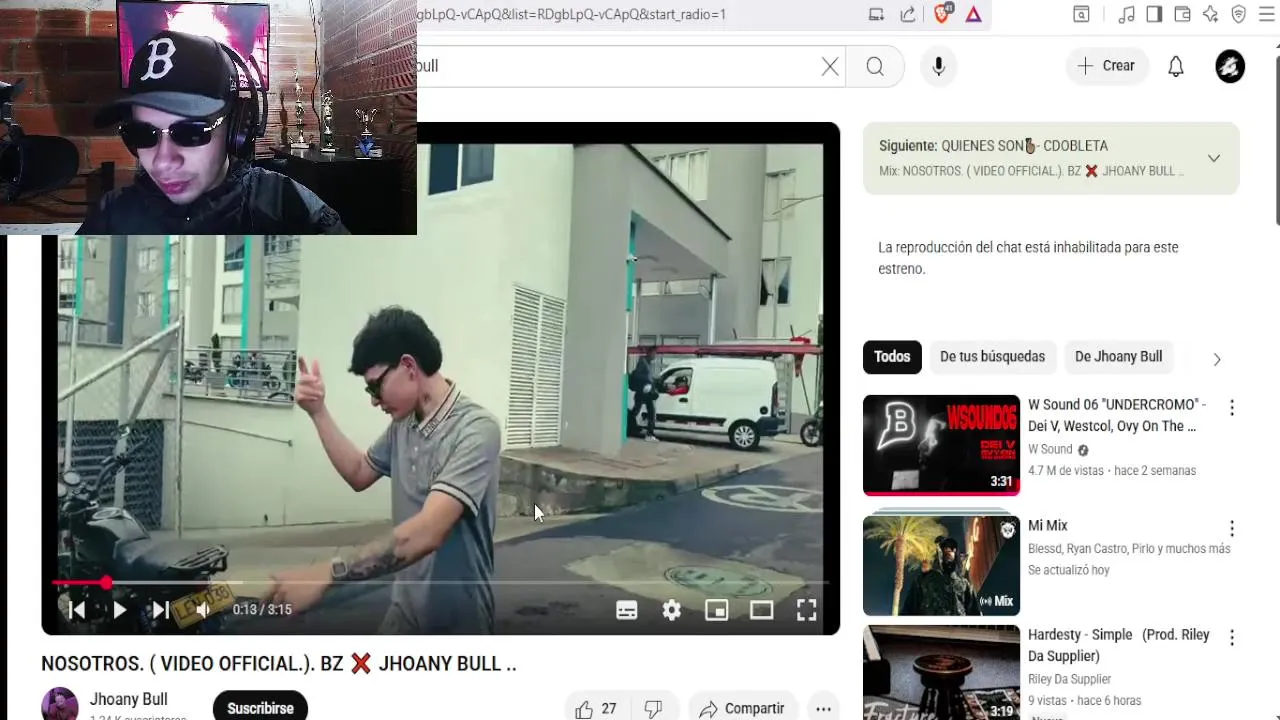Toggle subtitles in the video player
Viewport: 1280px width, 720px height.
pos(627,609)
